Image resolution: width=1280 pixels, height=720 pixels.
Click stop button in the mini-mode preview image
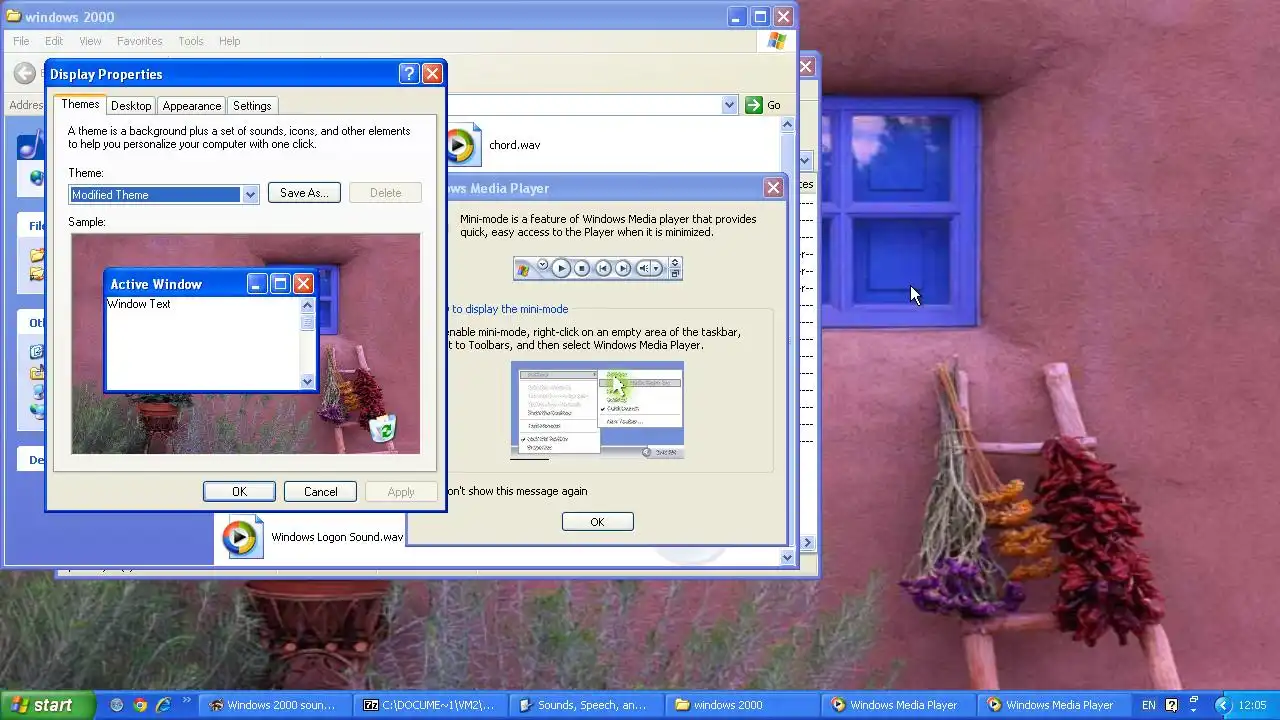pos(582,268)
